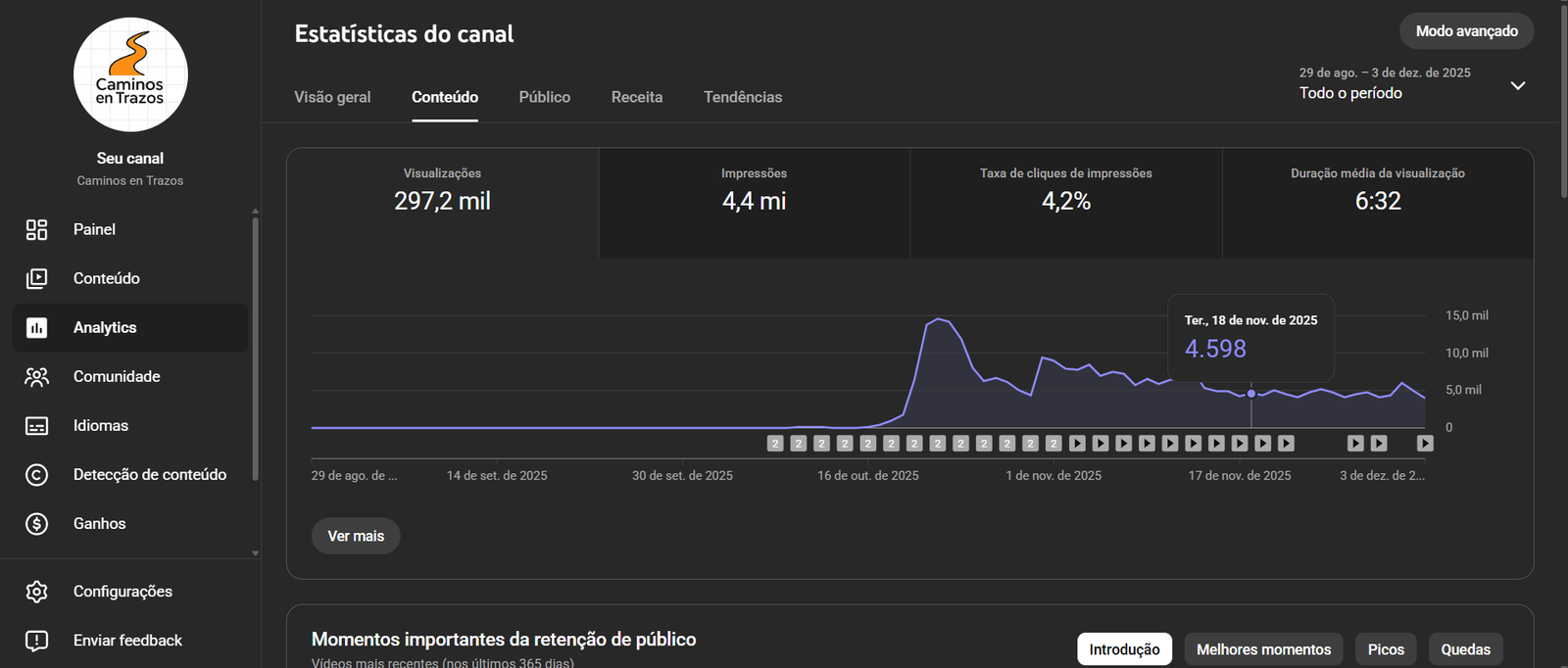Click the Enviar feedback icon
The width and height of the screenshot is (1568, 668).
(36, 641)
